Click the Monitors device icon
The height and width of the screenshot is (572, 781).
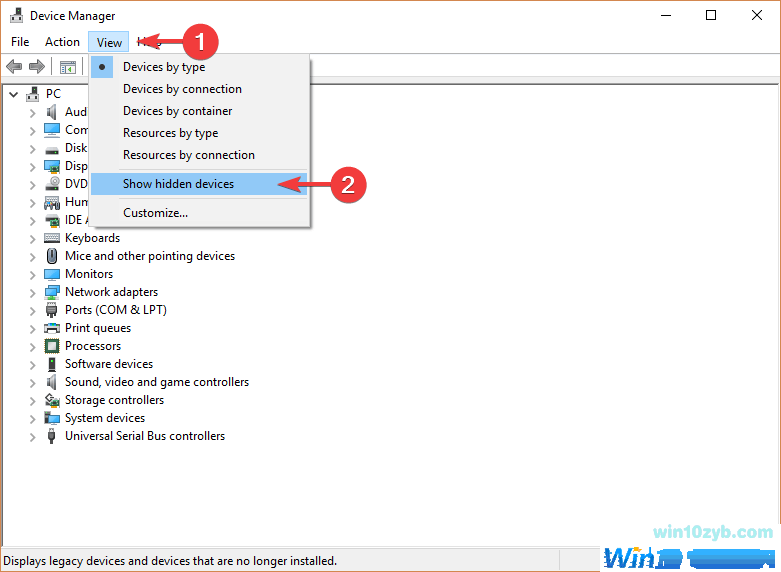[52, 274]
